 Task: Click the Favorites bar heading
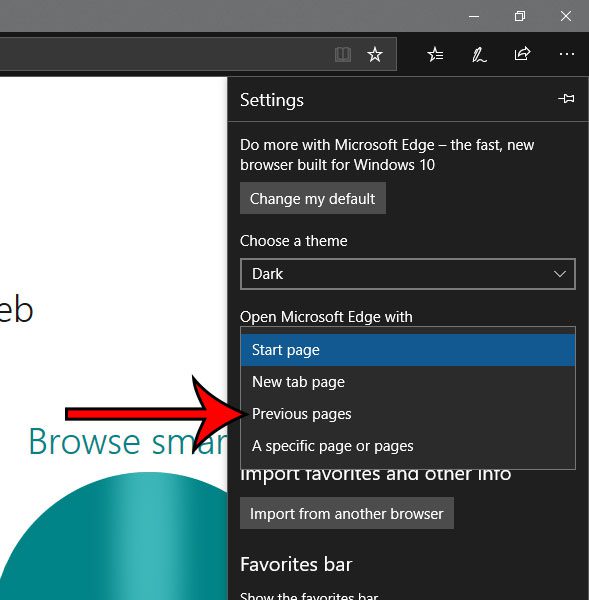coord(296,564)
